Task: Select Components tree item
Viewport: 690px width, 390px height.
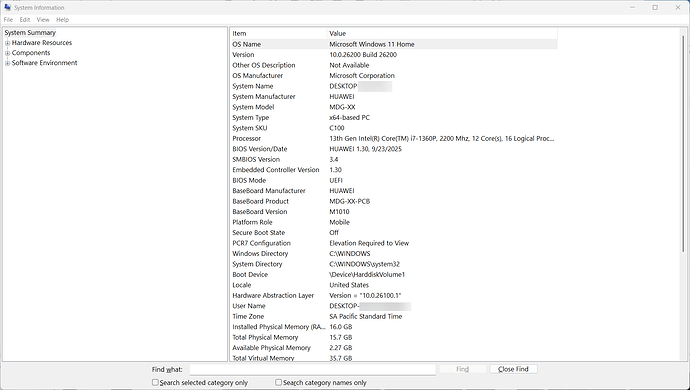Action: [x=31, y=53]
